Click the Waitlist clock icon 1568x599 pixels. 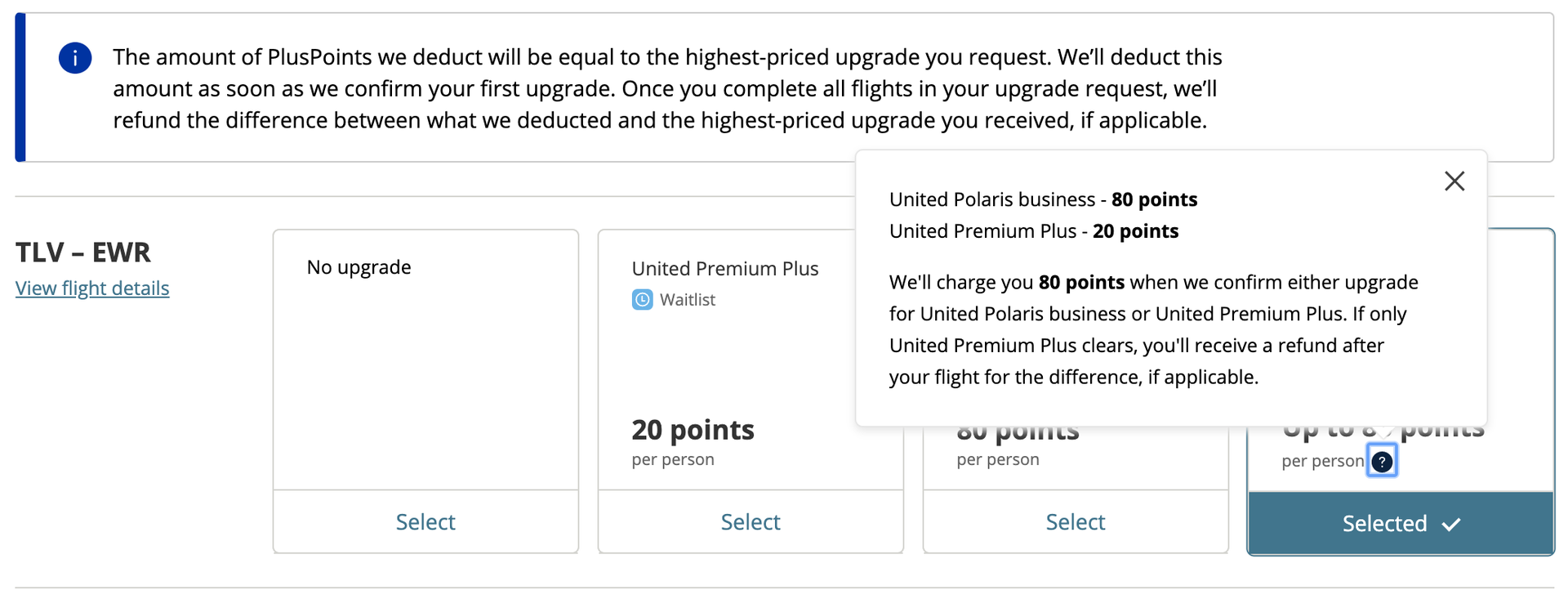[642, 299]
